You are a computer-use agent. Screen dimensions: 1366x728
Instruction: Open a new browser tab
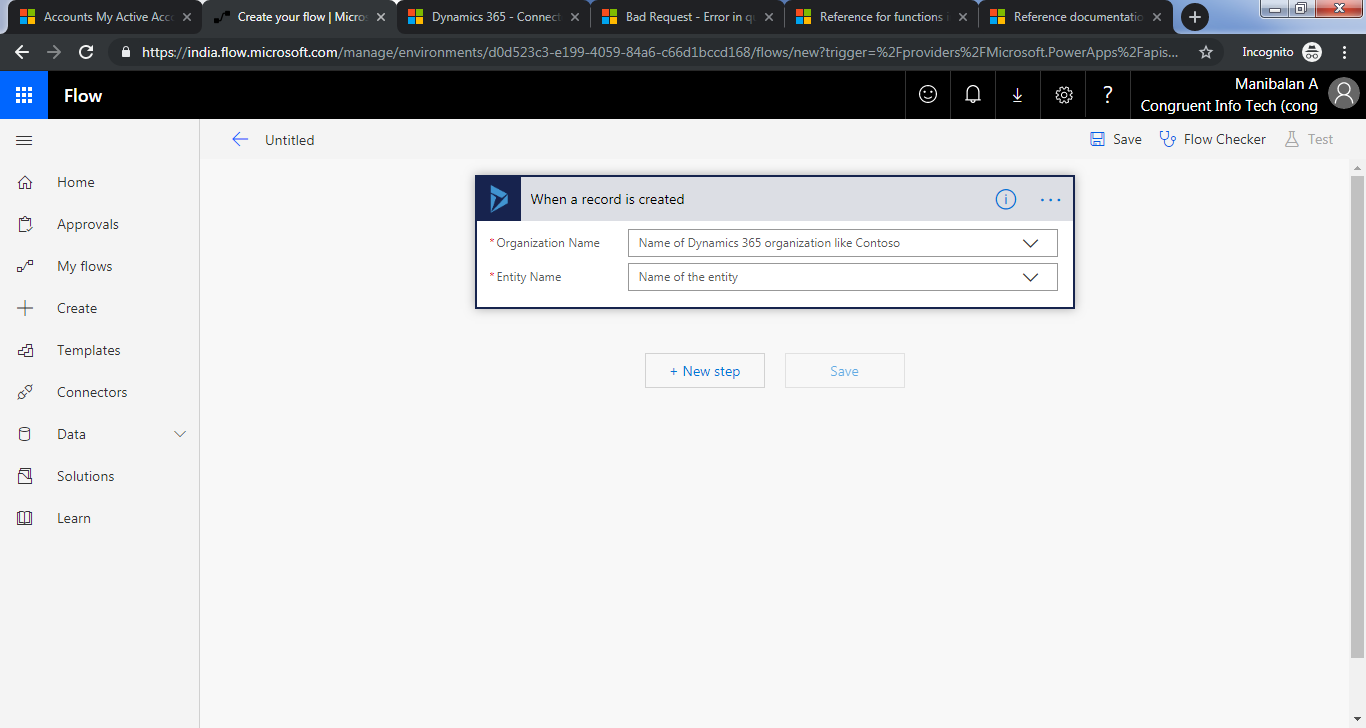coord(1194,17)
